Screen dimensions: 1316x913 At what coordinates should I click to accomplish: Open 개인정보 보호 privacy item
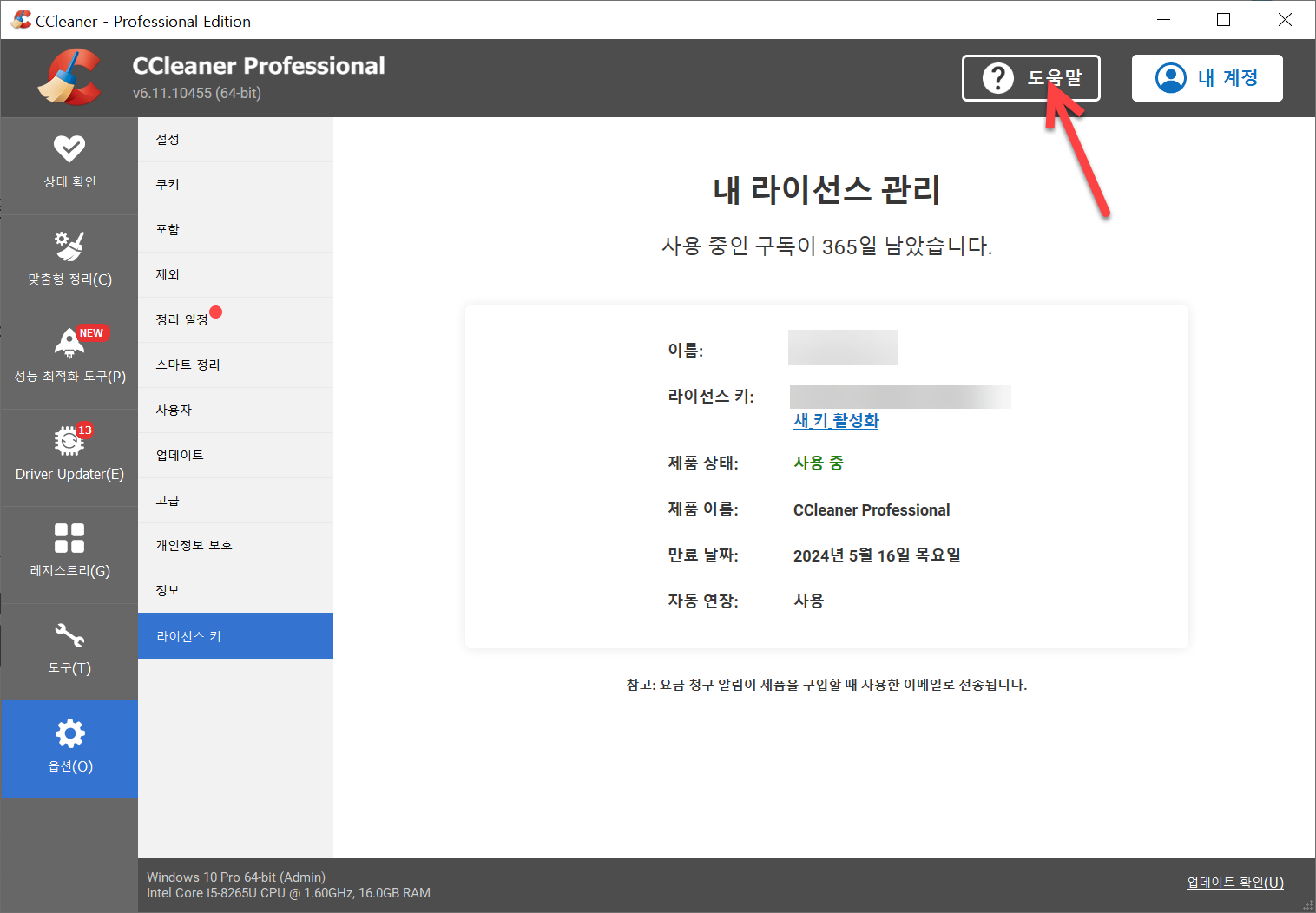(x=235, y=546)
